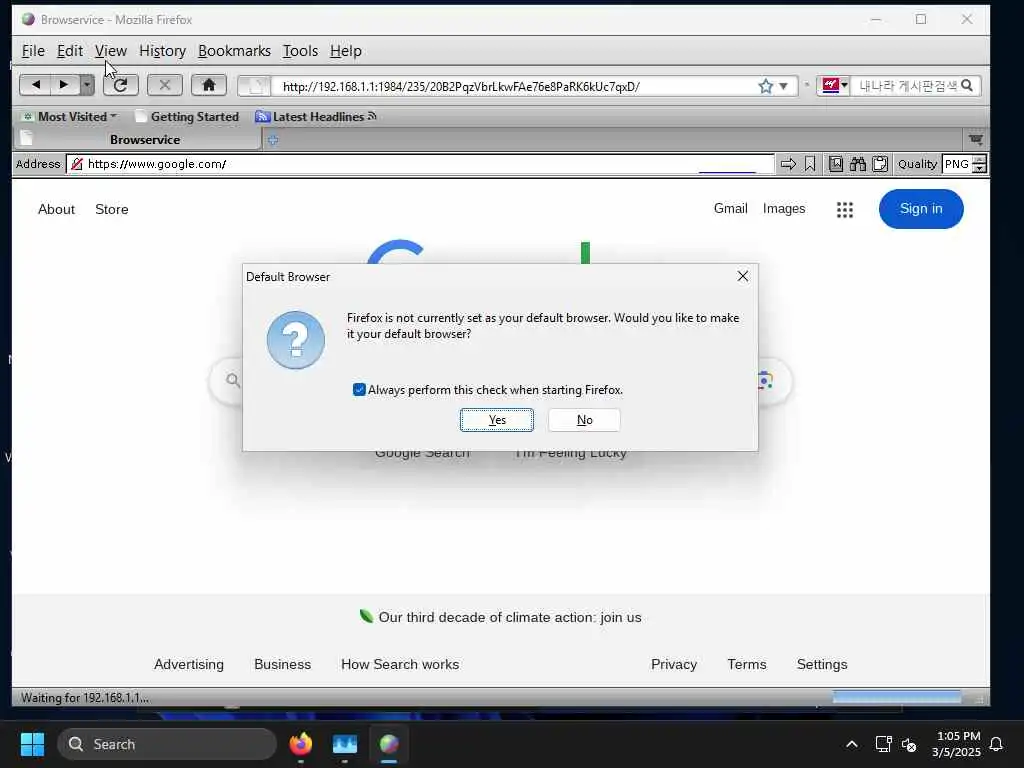This screenshot has width=1024, height=768.
Task: Click the page identity icon left of URL
Action: click(x=254, y=86)
